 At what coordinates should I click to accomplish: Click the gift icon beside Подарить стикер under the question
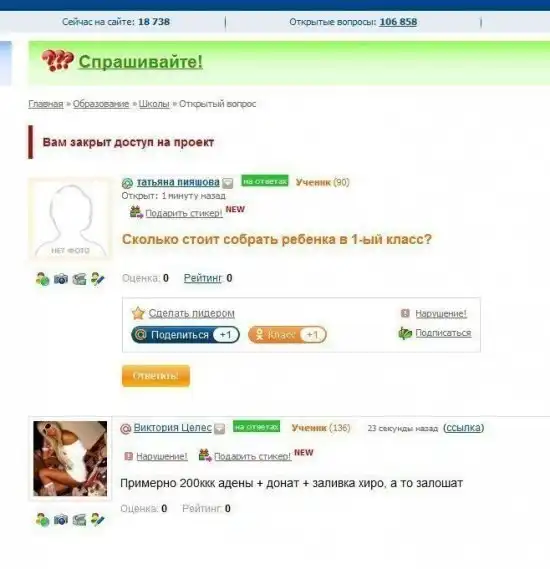click(136, 212)
